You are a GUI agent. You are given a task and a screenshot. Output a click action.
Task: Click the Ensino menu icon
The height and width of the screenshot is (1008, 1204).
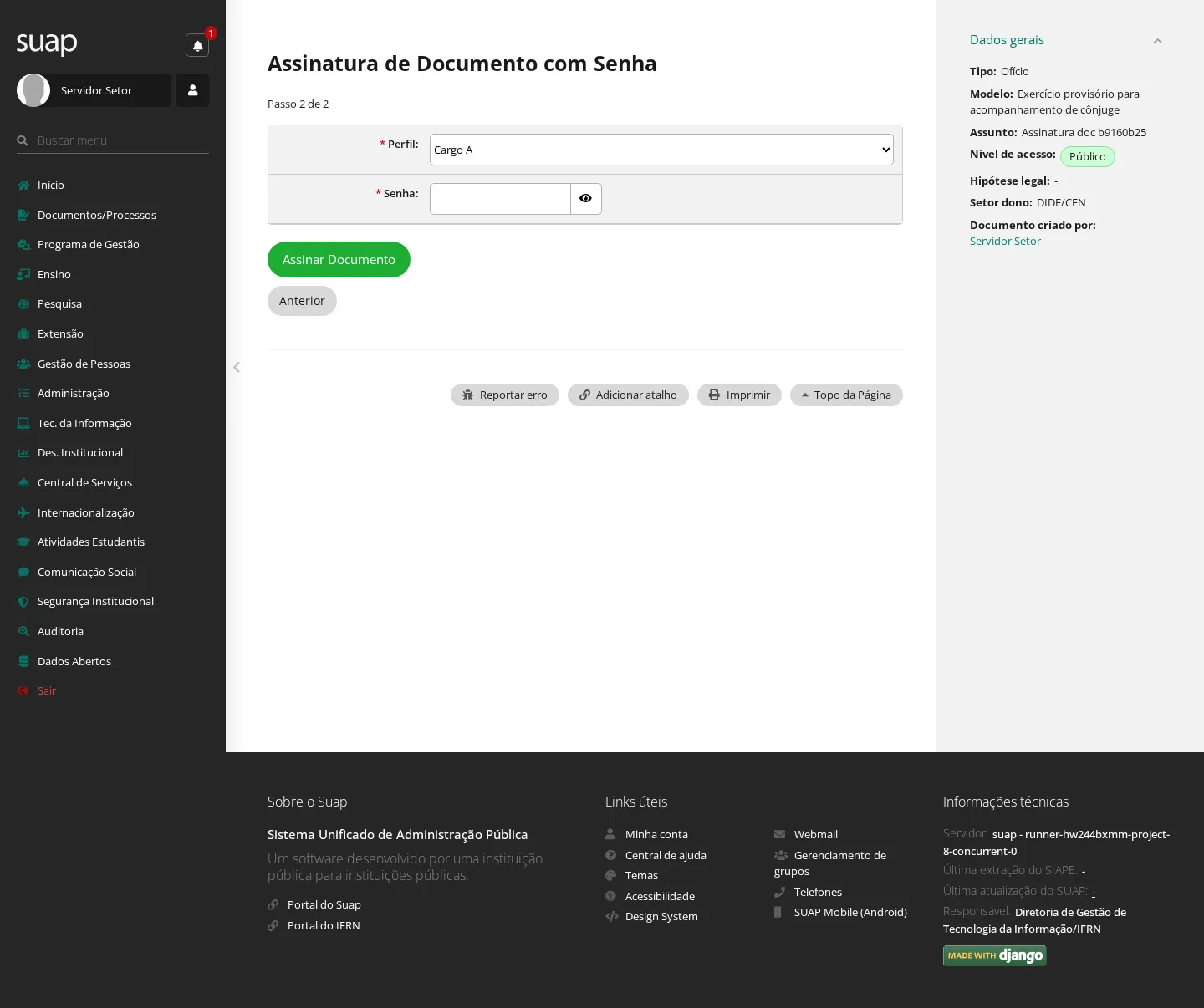click(x=23, y=274)
